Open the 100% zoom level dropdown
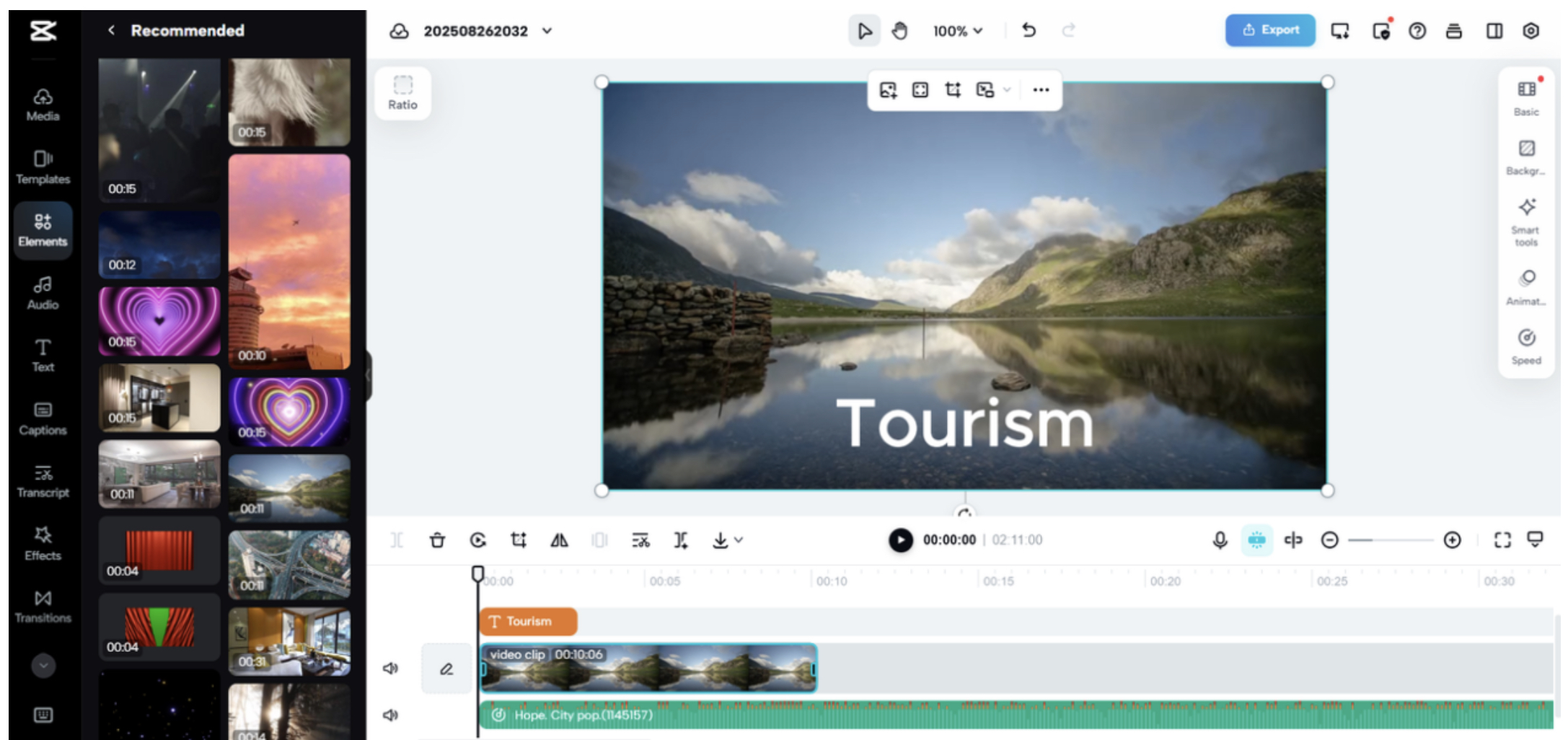This screenshot has height=740, width=1568. [958, 31]
